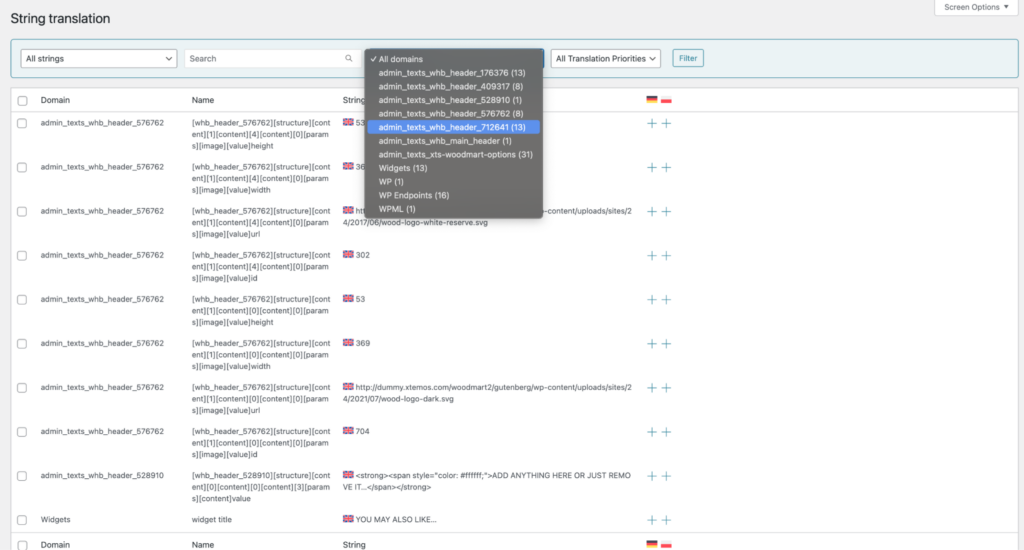
Task: Check the admin_texts_whb_header_528910 row
Action: click(x=22, y=476)
